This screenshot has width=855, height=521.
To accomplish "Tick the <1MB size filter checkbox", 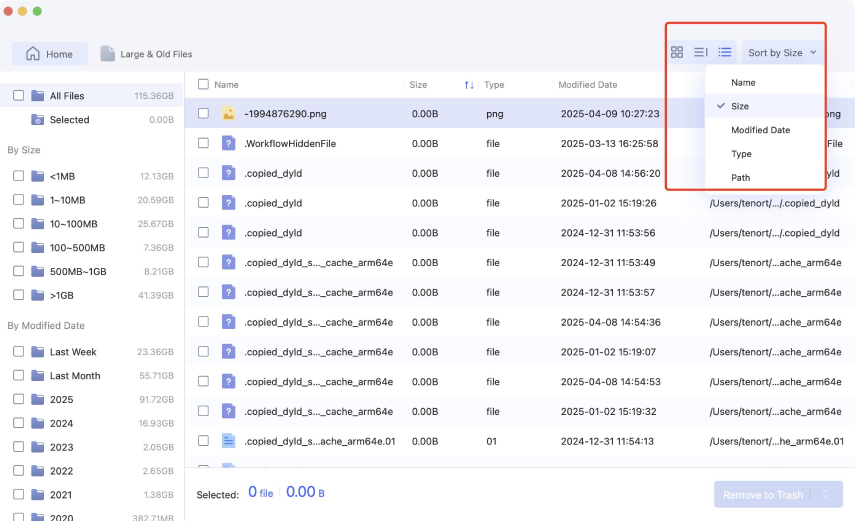I will 19,176.
